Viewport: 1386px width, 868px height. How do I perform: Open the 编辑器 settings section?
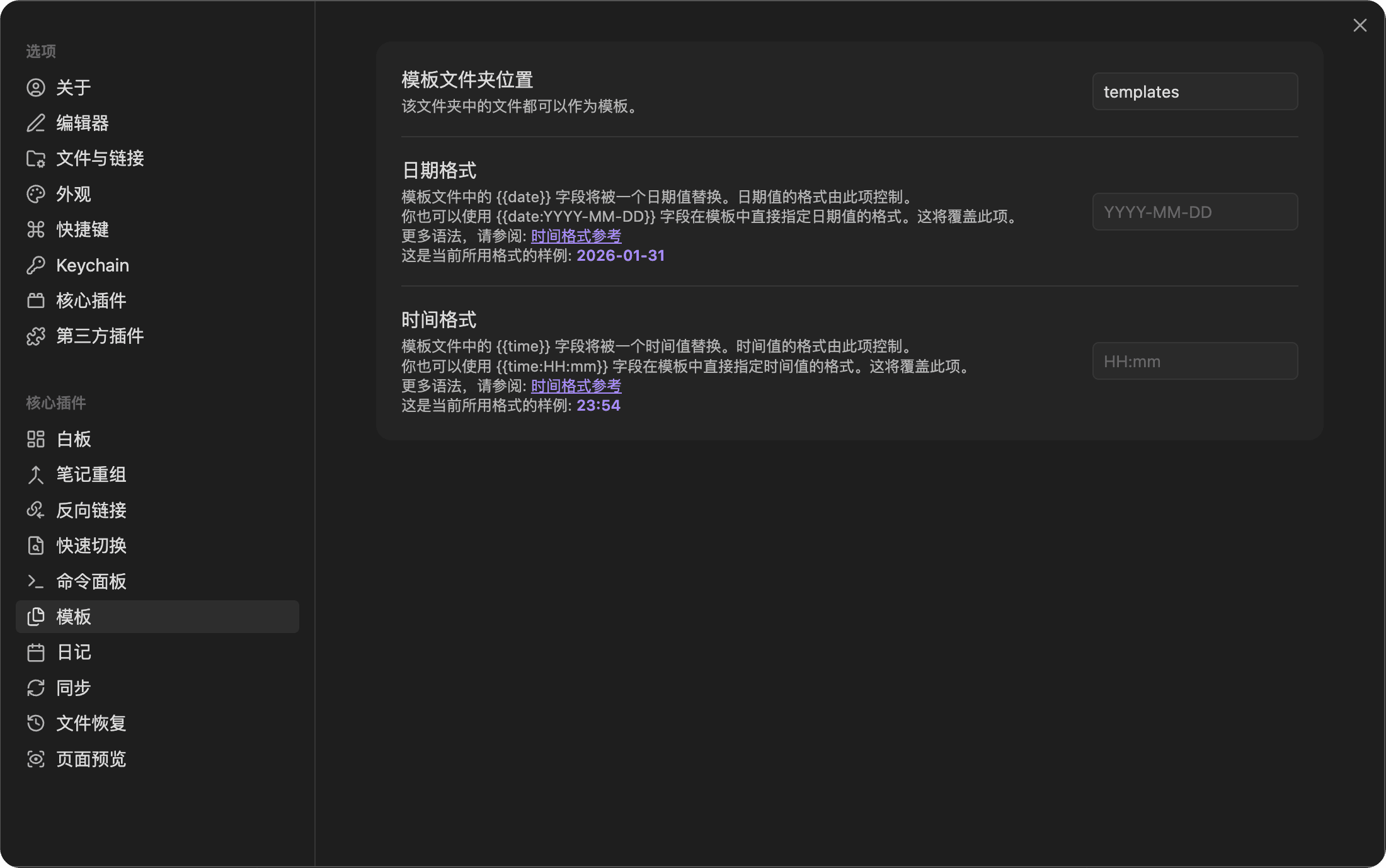[x=82, y=123]
